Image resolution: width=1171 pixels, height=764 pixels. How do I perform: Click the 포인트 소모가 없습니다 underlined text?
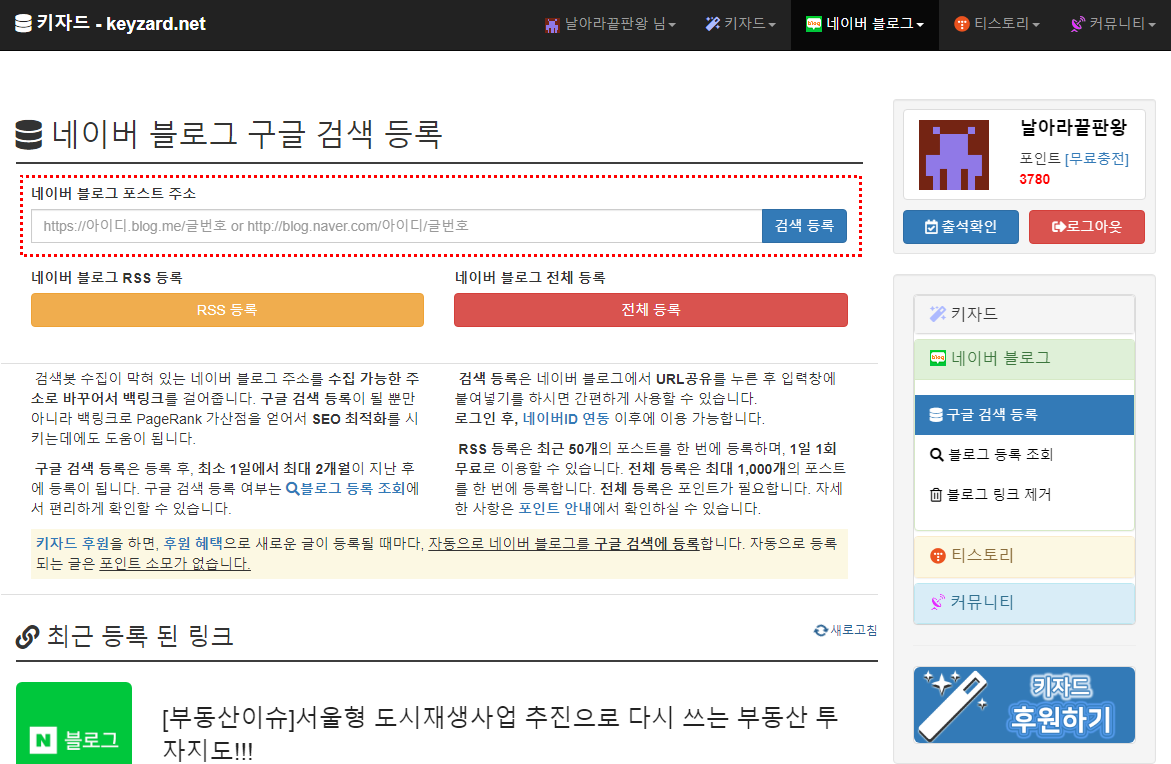[x=175, y=564]
